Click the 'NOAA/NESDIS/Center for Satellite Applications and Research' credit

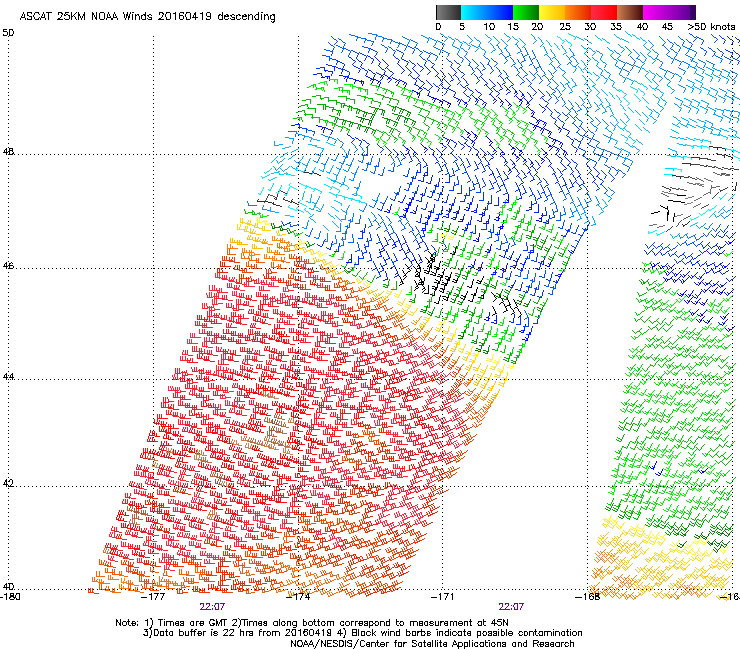pos(432,643)
